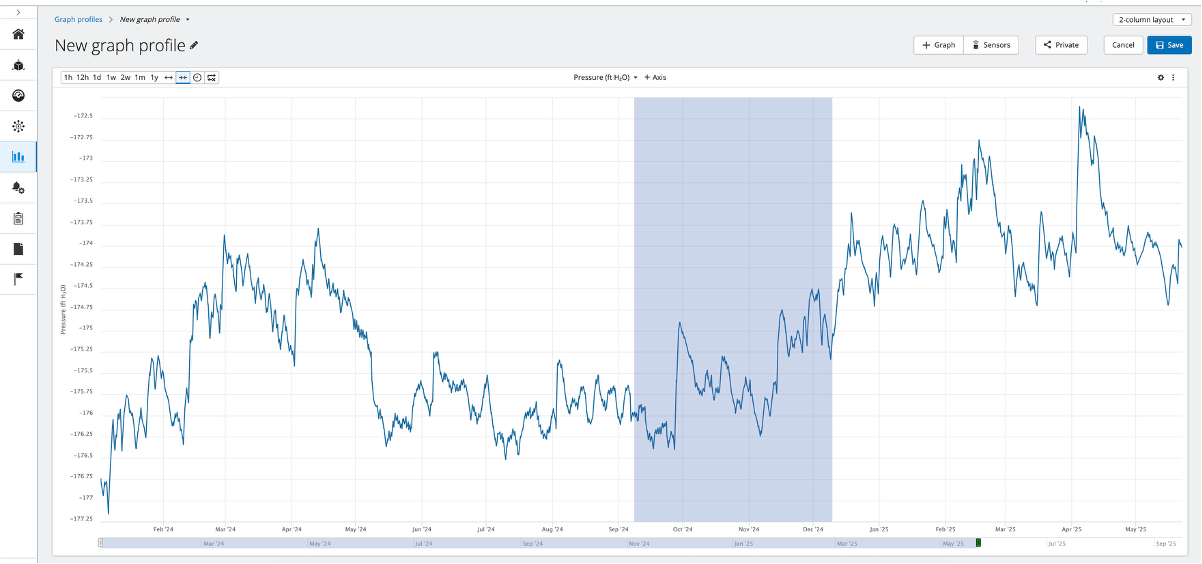Open the flag icon in sidebar
The image size is (1202, 564).
coord(18,279)
